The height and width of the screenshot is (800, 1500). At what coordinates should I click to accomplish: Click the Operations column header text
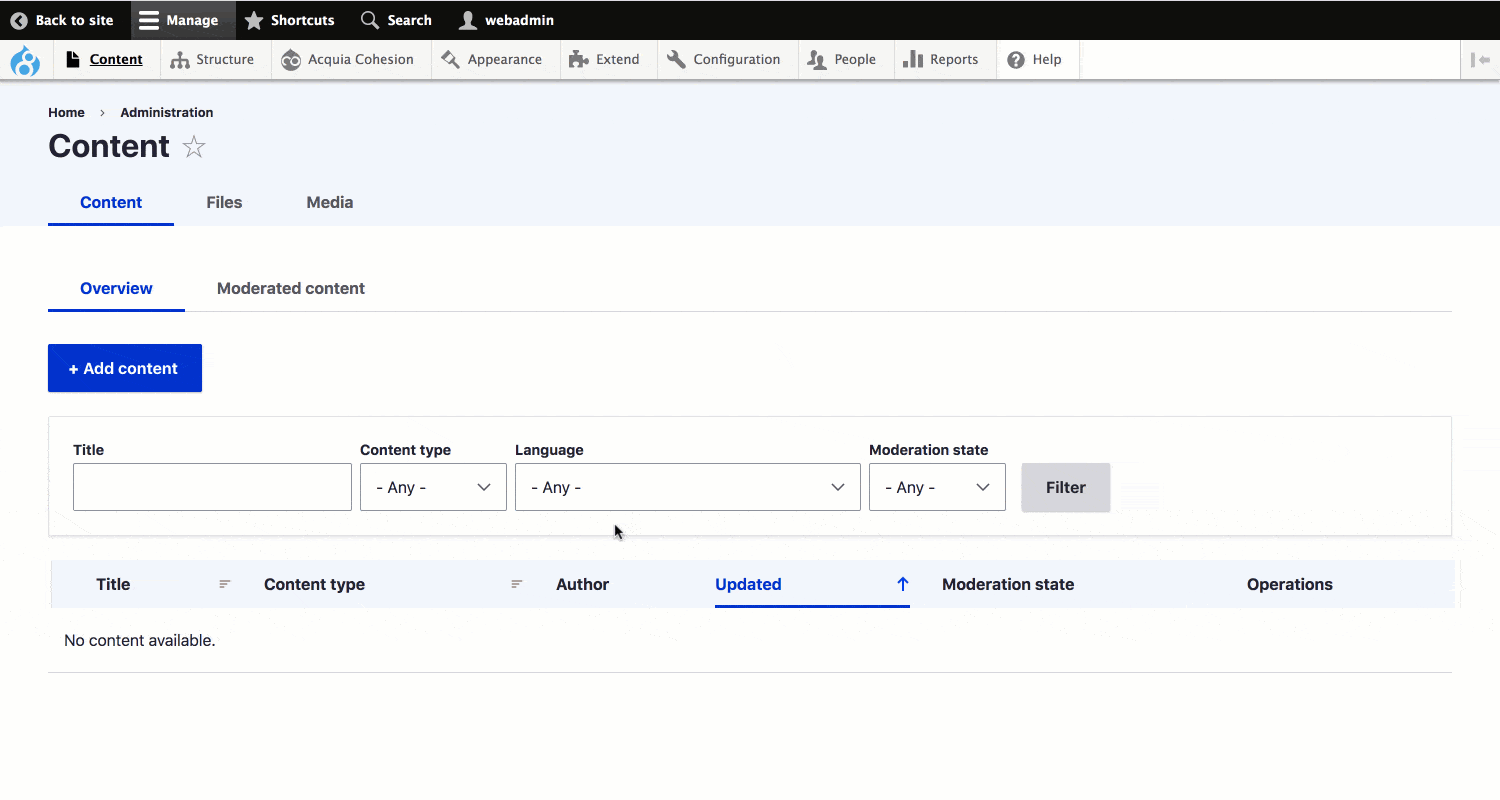pyautogui.click(x=1290, y=584)
